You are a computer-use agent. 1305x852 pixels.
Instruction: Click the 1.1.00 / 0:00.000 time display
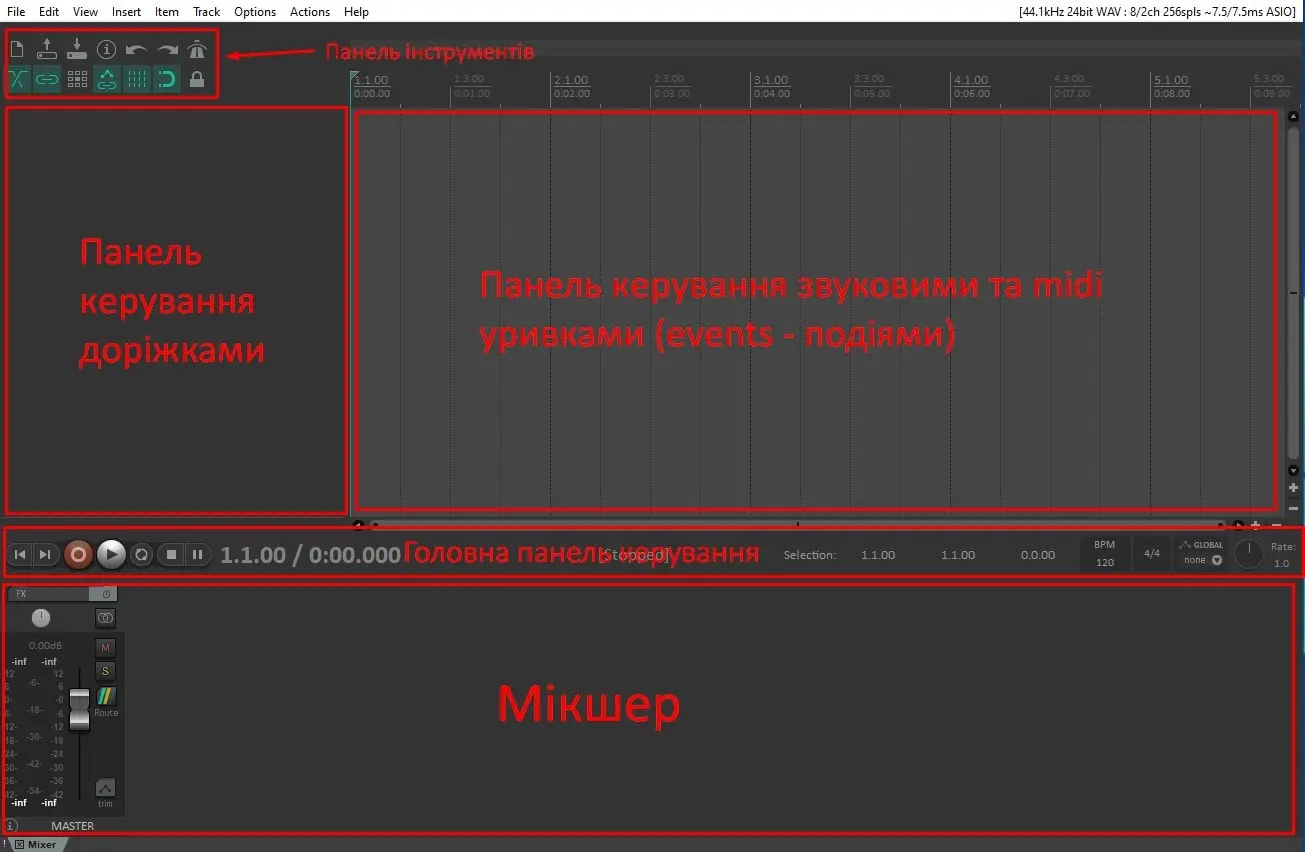[x=311, y=555]
